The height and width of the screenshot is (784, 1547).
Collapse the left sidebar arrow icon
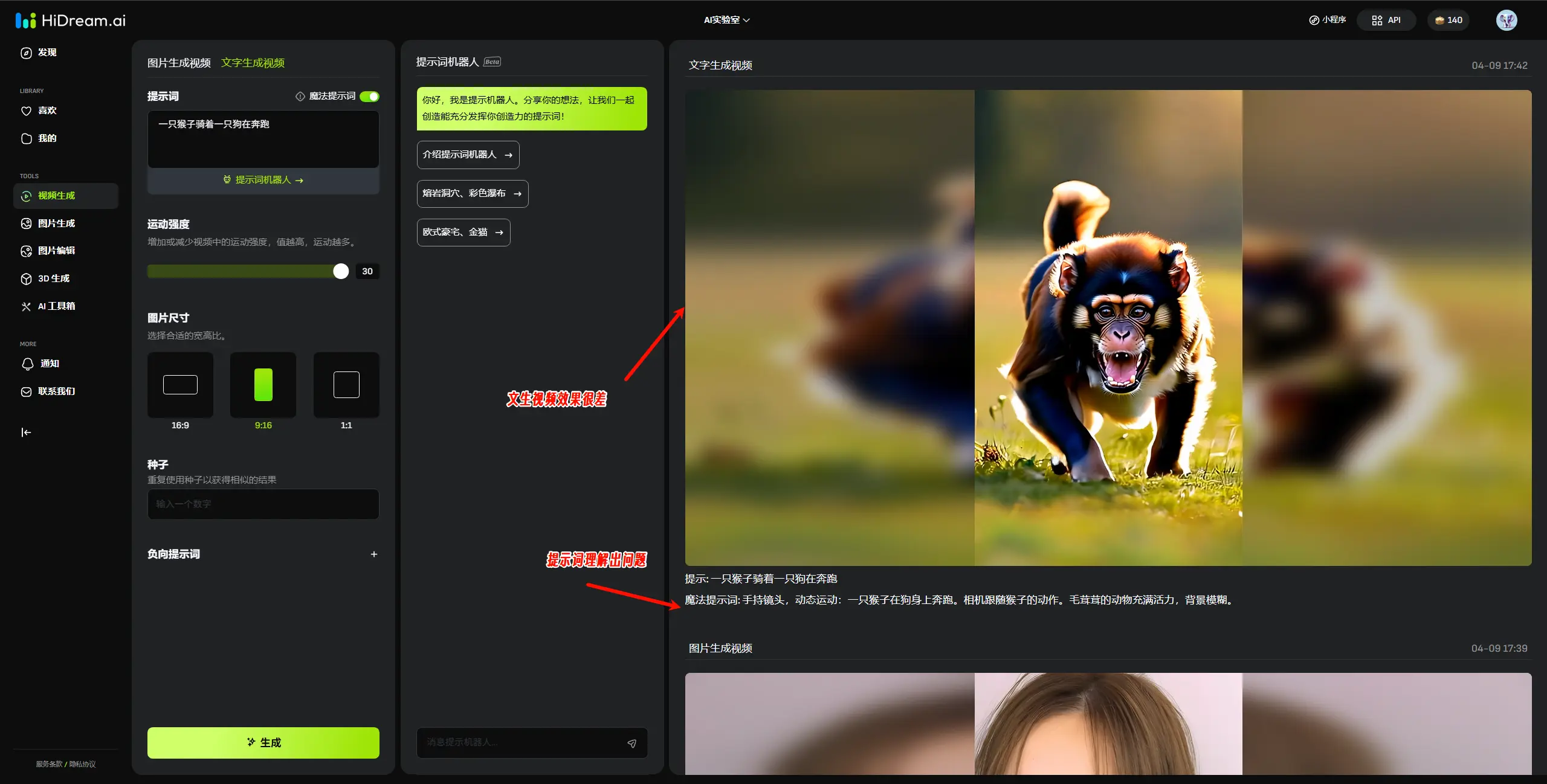point(26,432)
